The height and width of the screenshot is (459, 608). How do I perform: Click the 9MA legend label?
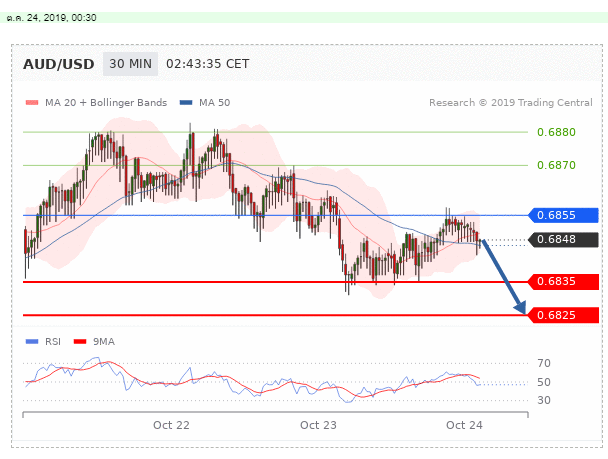click(x=104, y=342)
